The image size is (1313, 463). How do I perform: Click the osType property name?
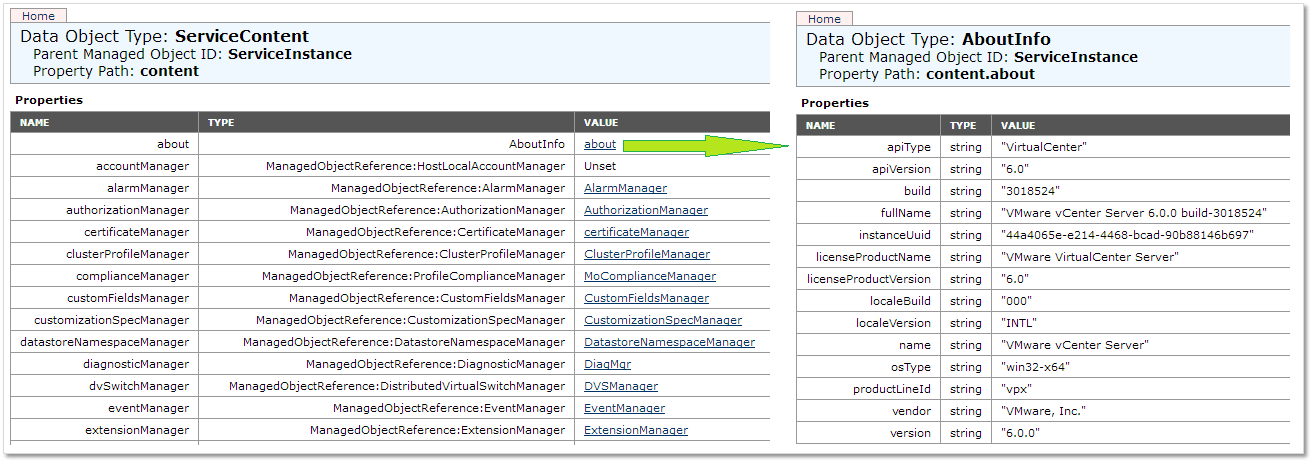coord(911,367)
